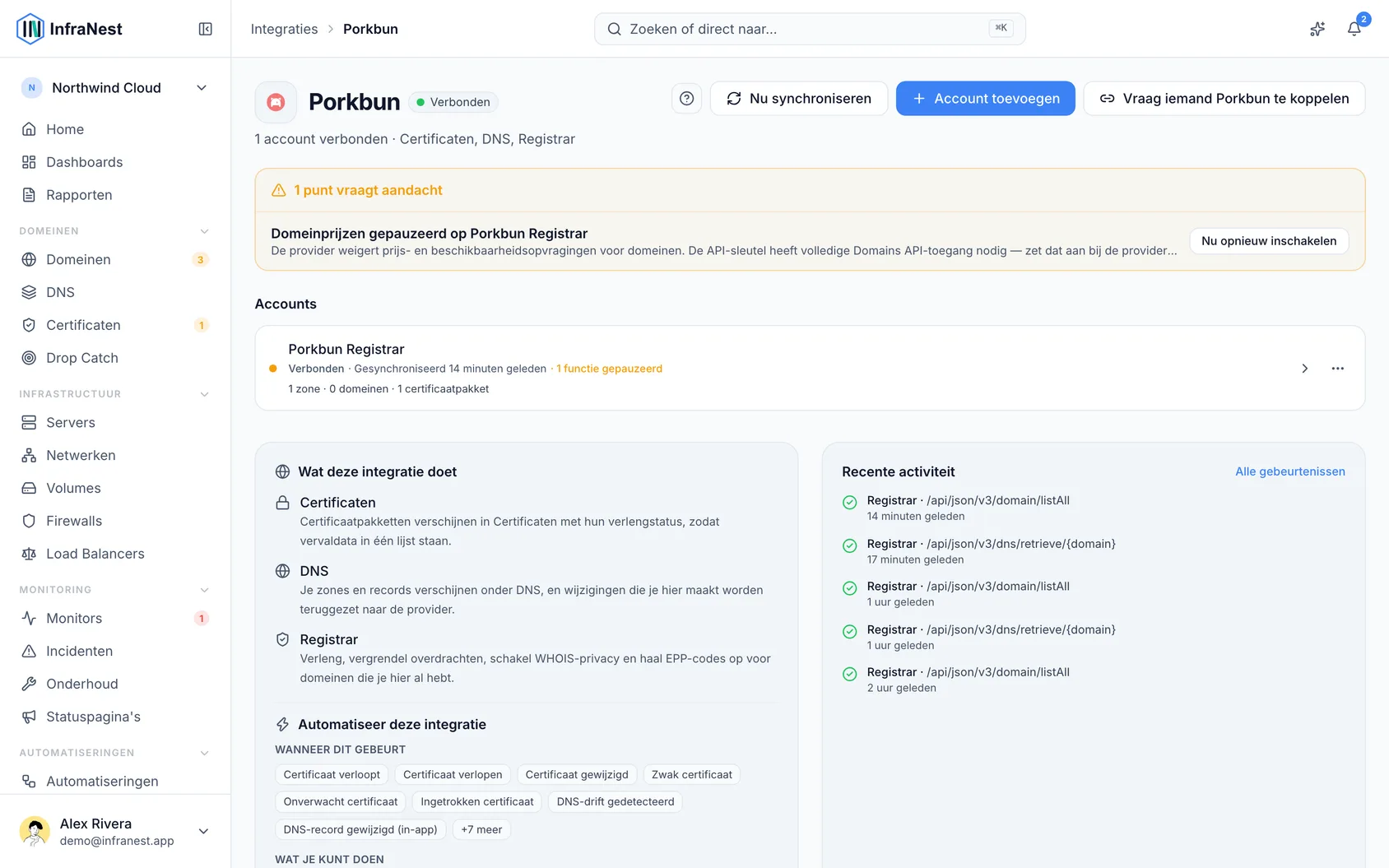This screenshot has height=868, width=1389.
Task: Click Account toevoegen button
Action: [986, 99]
